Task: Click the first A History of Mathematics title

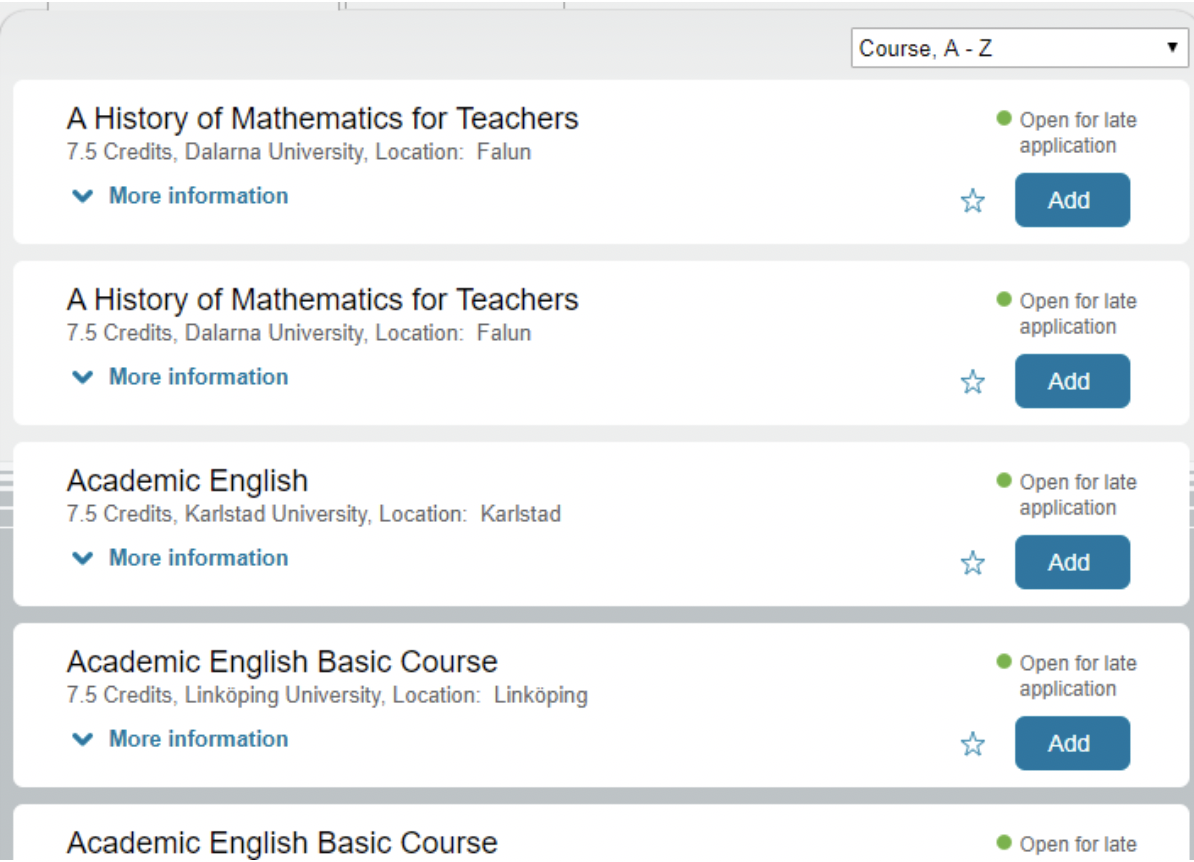Action: (x=322, y=119)
